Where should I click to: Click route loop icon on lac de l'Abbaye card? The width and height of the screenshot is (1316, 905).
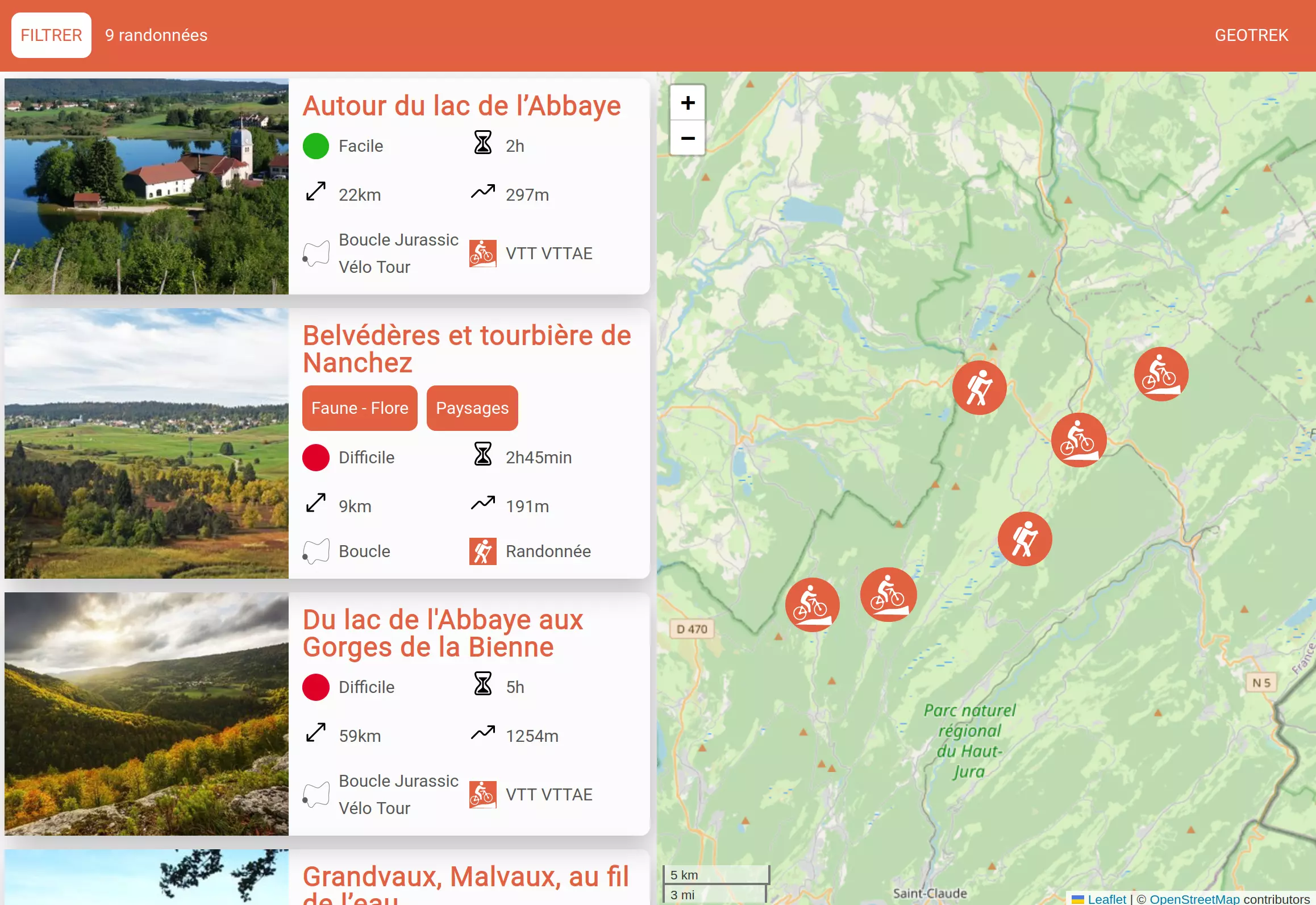316,254
